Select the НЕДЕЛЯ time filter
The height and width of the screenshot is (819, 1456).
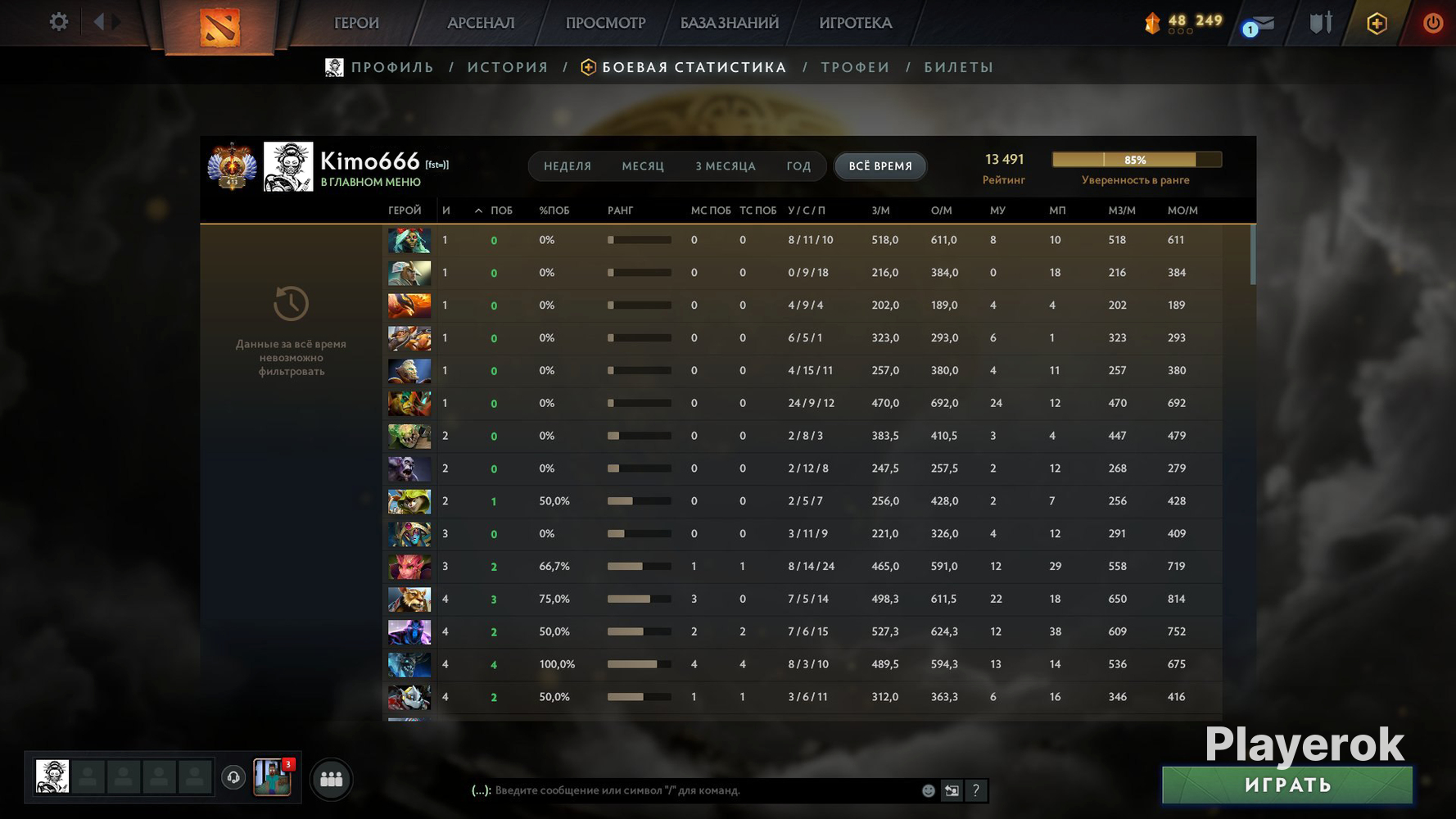point(567,166)
